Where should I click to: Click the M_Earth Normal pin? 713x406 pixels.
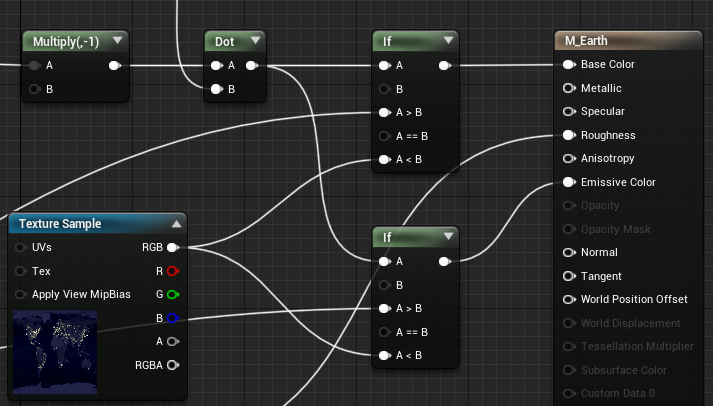tap(569, 252)
